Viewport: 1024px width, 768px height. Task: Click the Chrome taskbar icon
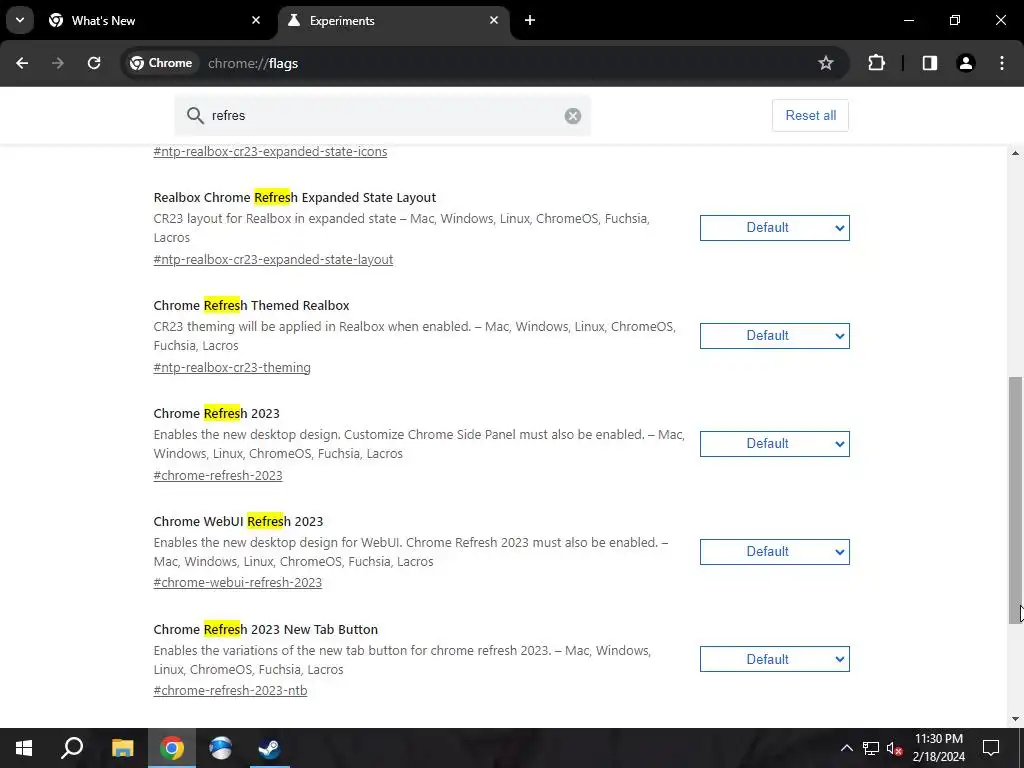click(172, 748)
